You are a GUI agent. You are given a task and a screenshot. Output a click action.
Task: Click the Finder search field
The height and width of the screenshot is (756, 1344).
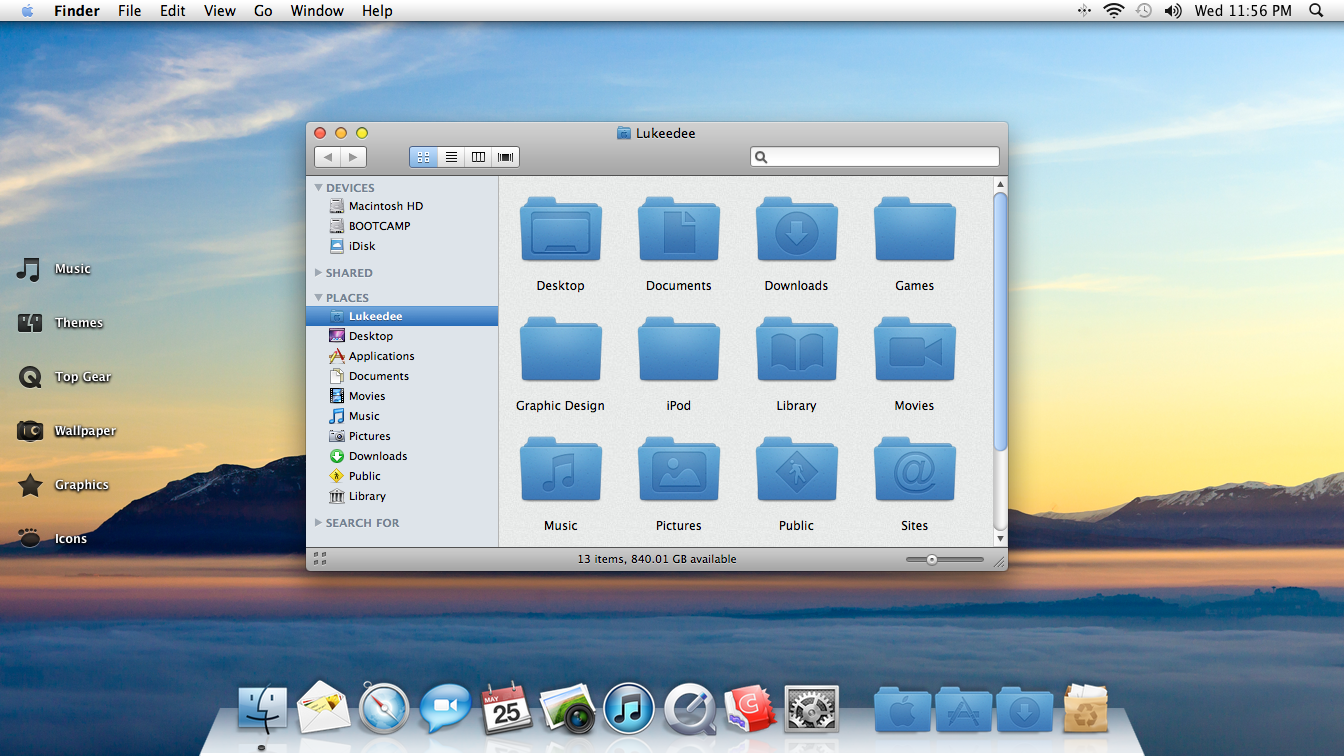click(874, 157)
